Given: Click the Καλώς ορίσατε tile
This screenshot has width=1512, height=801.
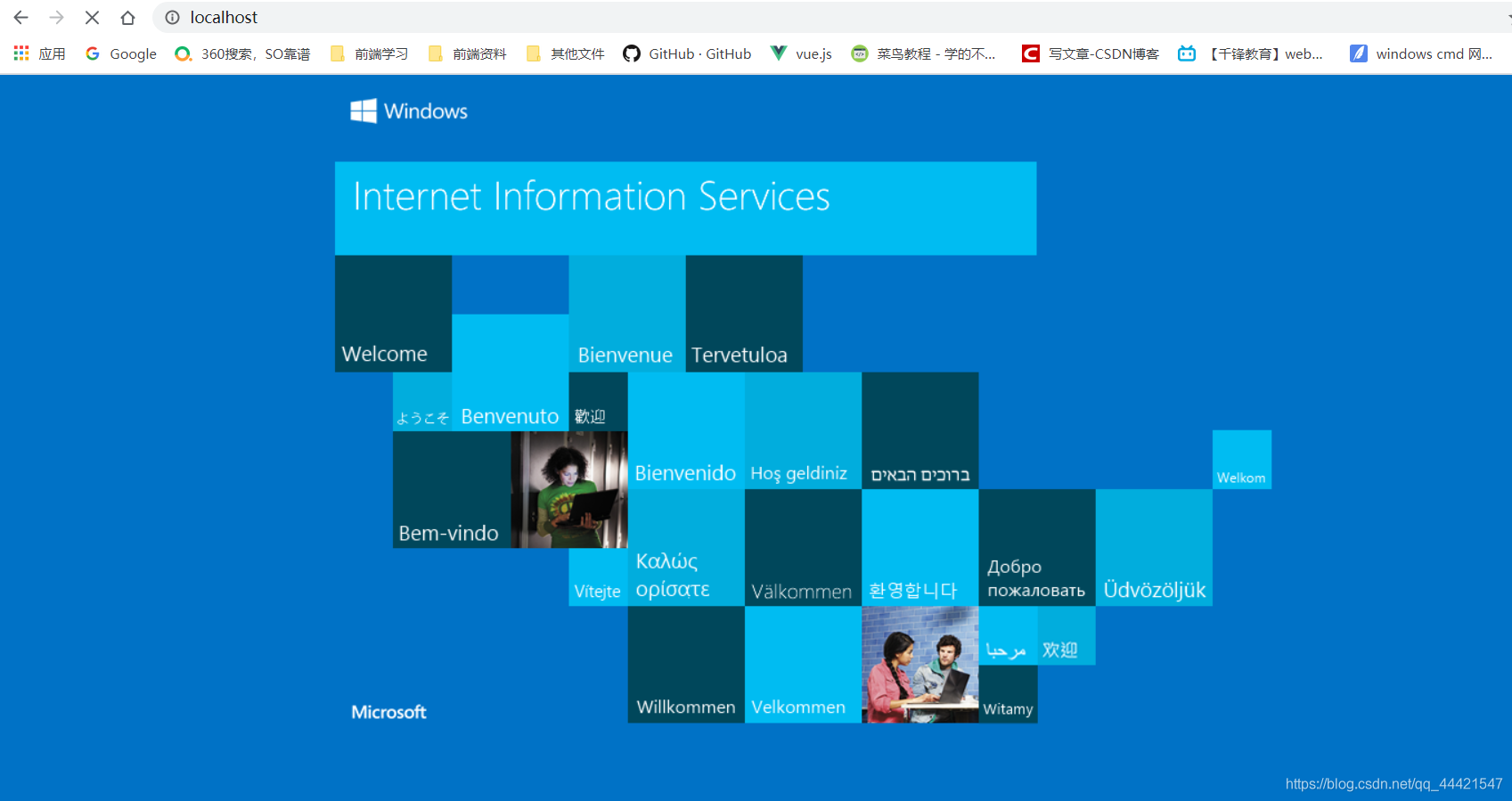Looking at the screenshot, I should pos(686,547).
